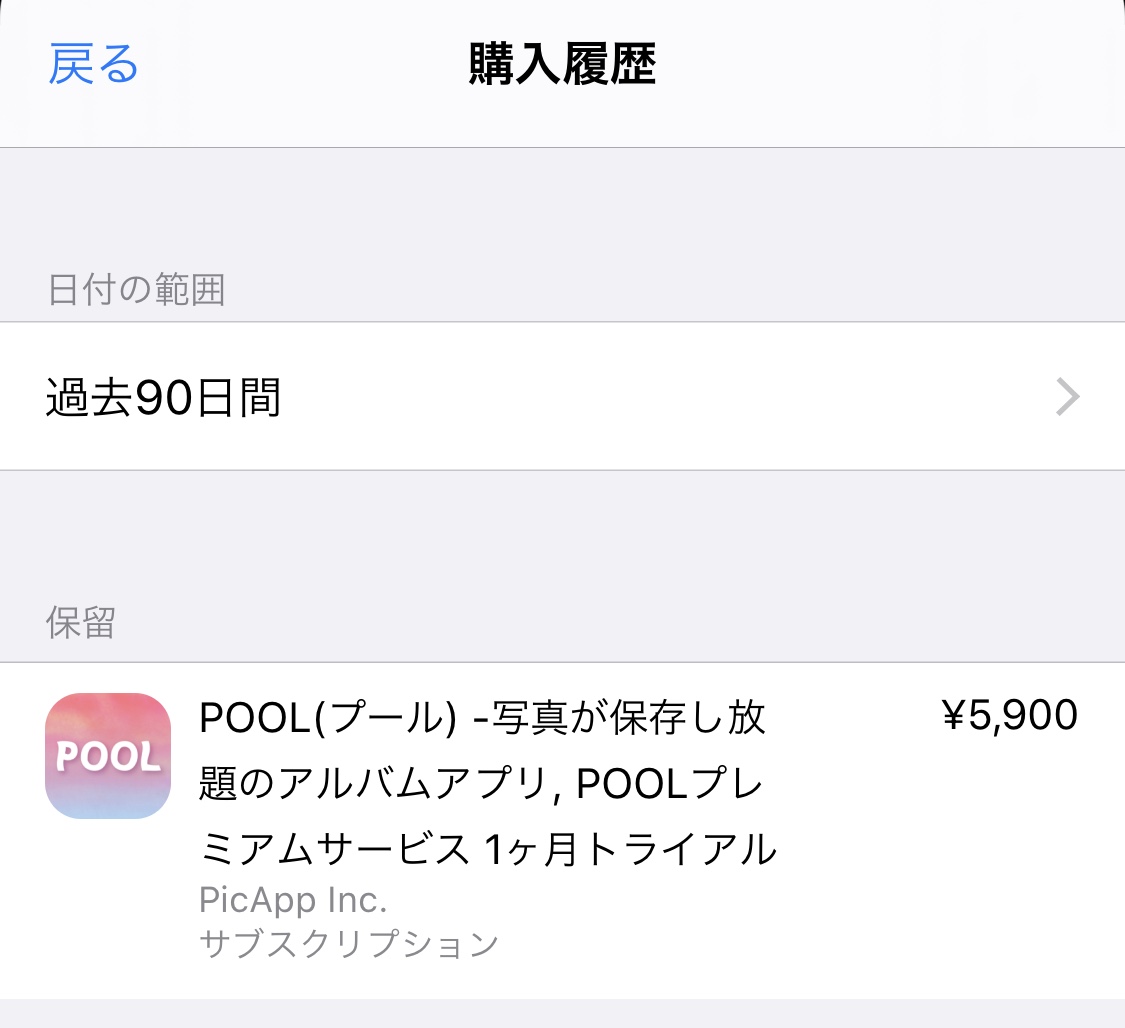Click the PicApp Inc. developer name
This screenshot has width=1125, height=1028.
coord(293,900)
